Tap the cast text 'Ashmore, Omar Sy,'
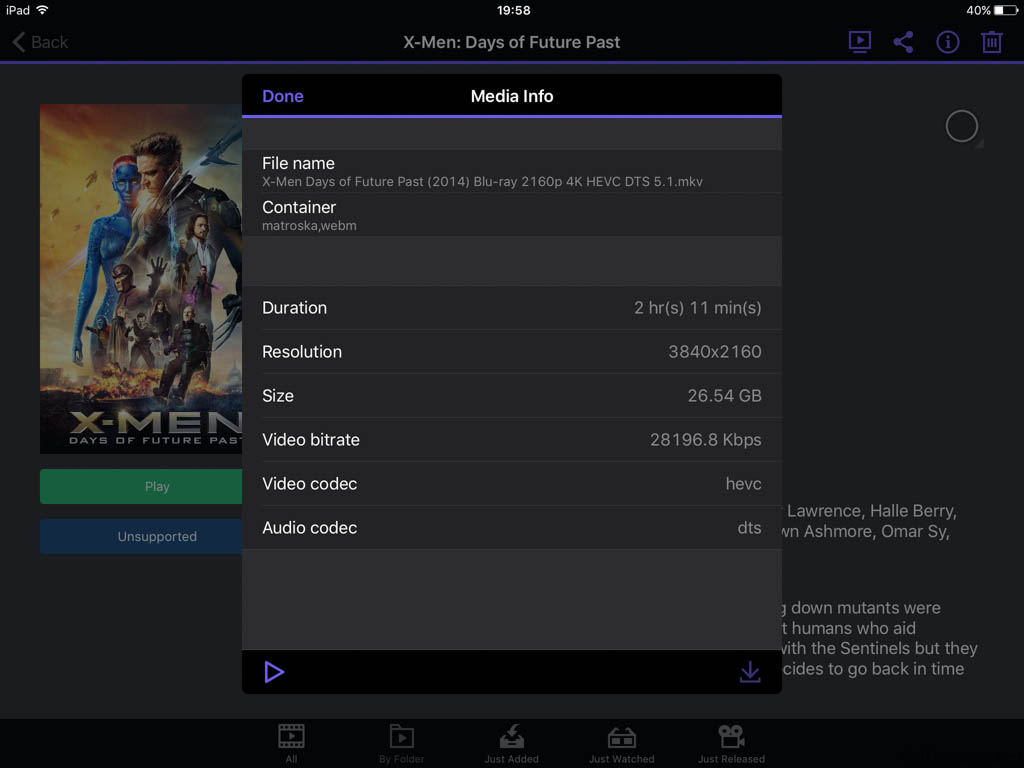This screenshot has height=768, width=1024. (876, 532)
